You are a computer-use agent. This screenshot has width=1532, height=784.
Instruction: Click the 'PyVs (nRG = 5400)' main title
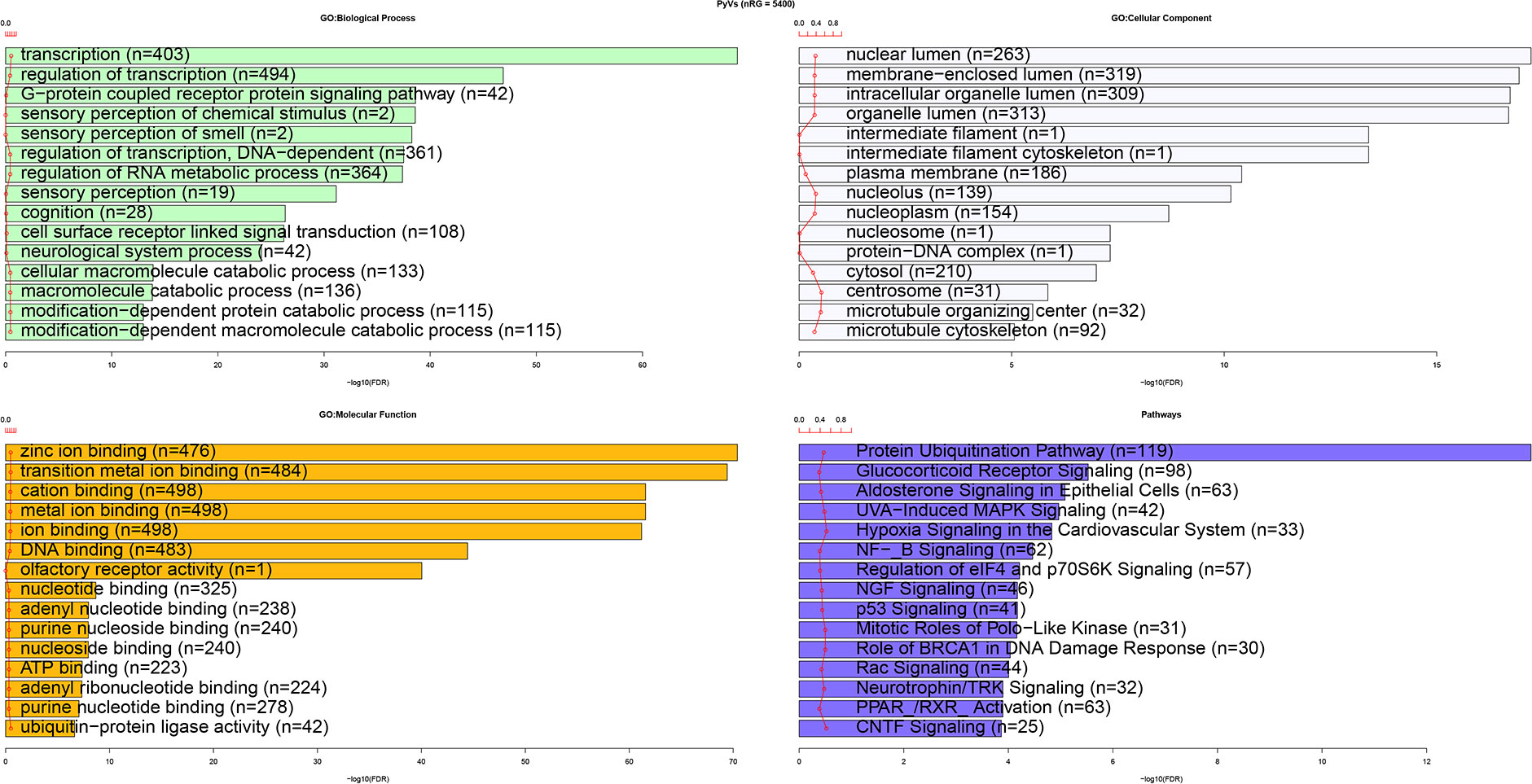756,4
